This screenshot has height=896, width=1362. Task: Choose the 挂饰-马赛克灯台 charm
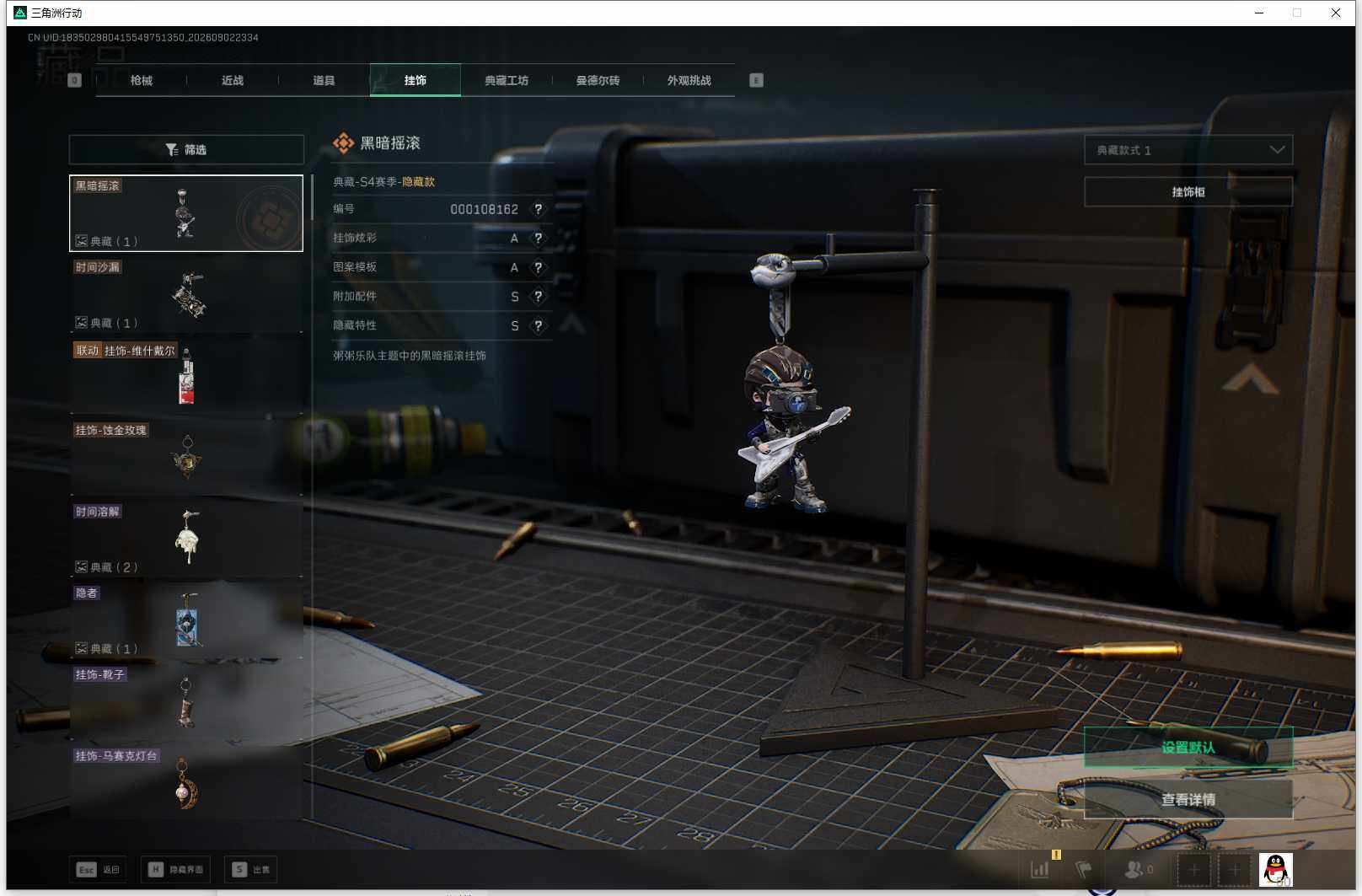coord(186,784)
